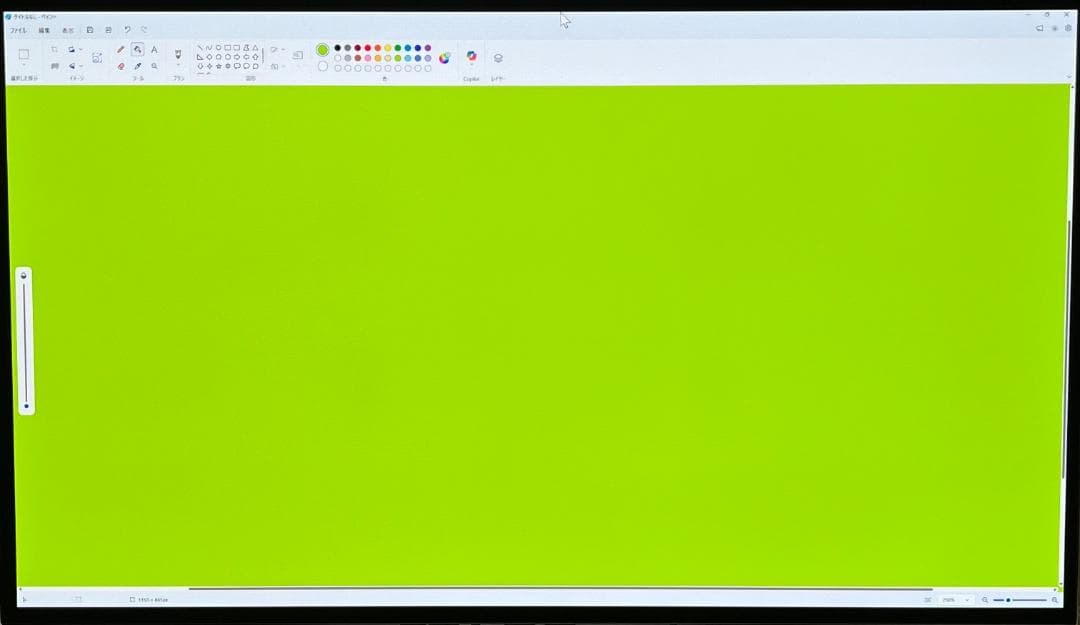
Task: Select the Pencil tool
Action: click(x=121, y=49)
